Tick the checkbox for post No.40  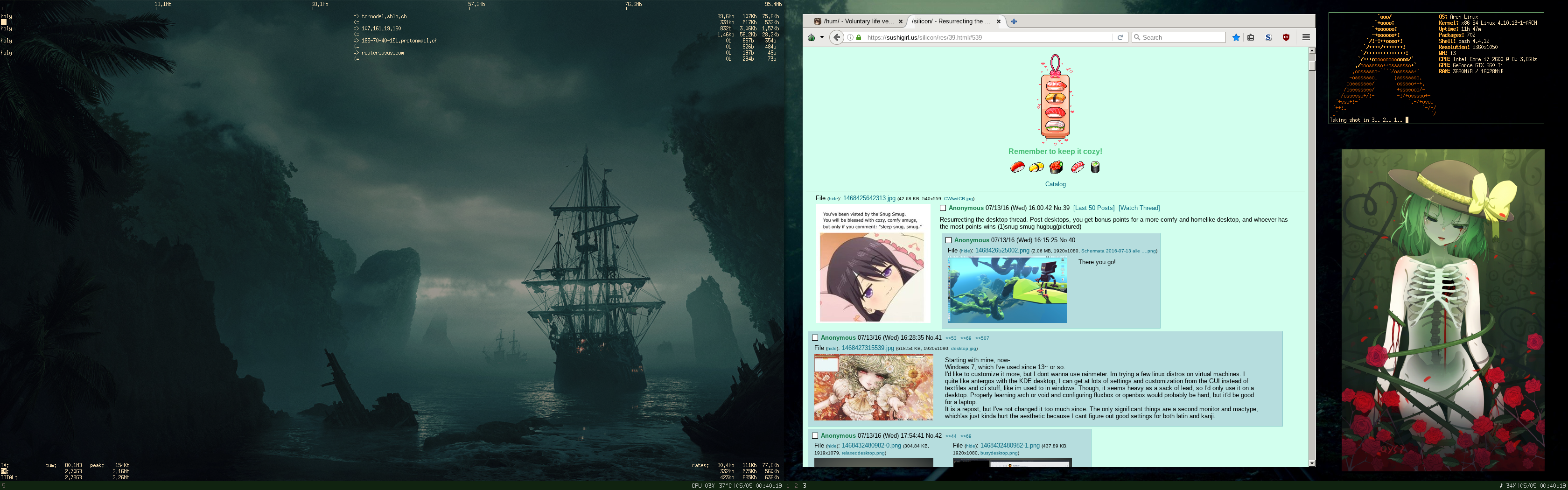coord(948,240)
